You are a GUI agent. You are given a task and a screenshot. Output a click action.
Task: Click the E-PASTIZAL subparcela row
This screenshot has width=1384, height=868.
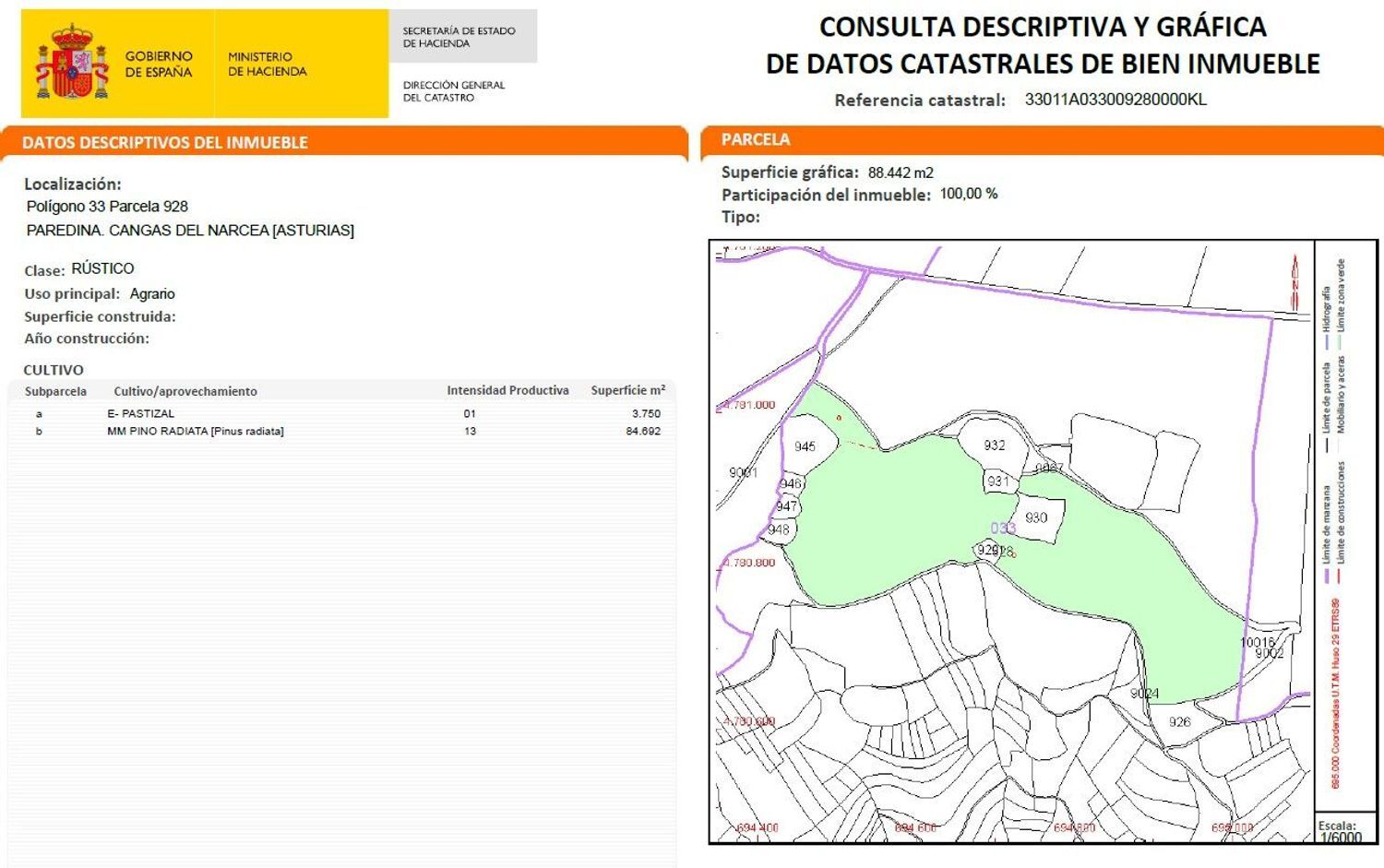142,413
